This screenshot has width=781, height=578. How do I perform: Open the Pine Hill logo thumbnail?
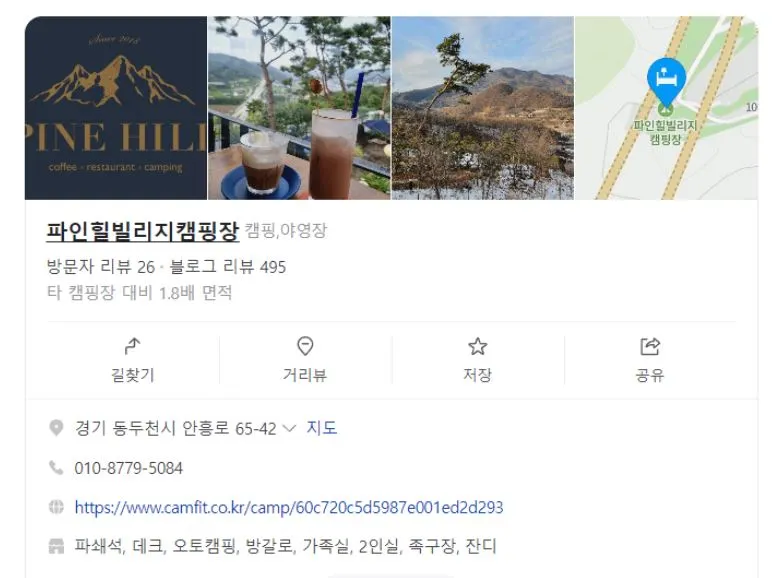coord(116,108)
